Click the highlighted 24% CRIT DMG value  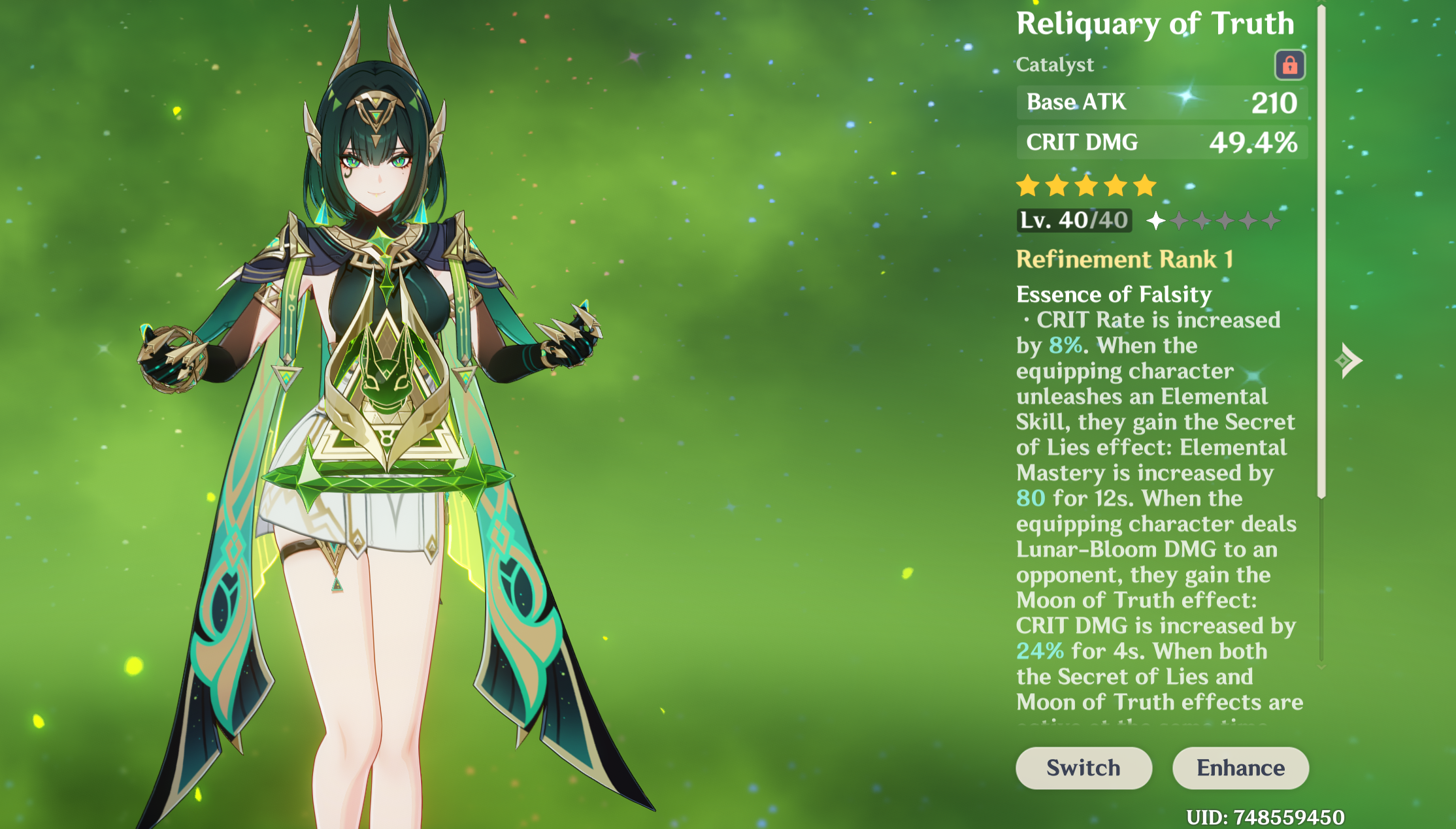(x=1040, y=651)
